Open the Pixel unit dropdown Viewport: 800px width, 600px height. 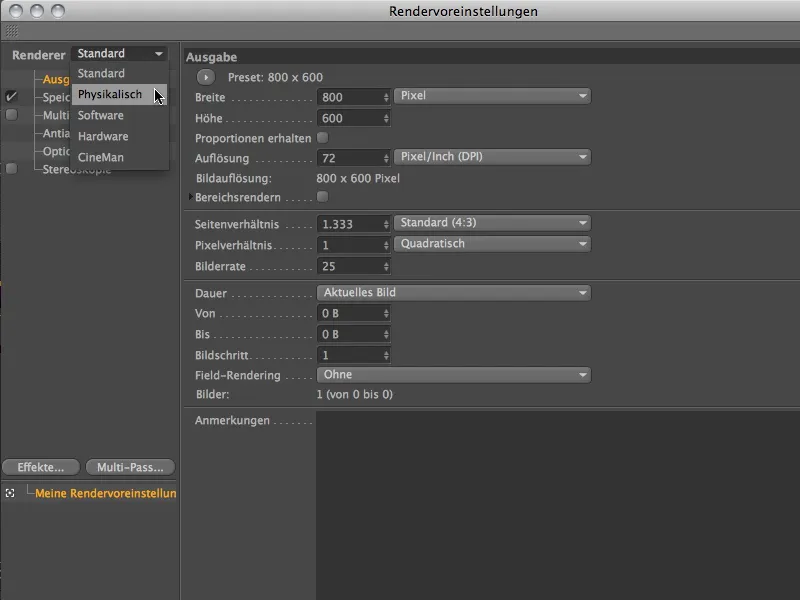pyautogui.click(x=492, y=96)
